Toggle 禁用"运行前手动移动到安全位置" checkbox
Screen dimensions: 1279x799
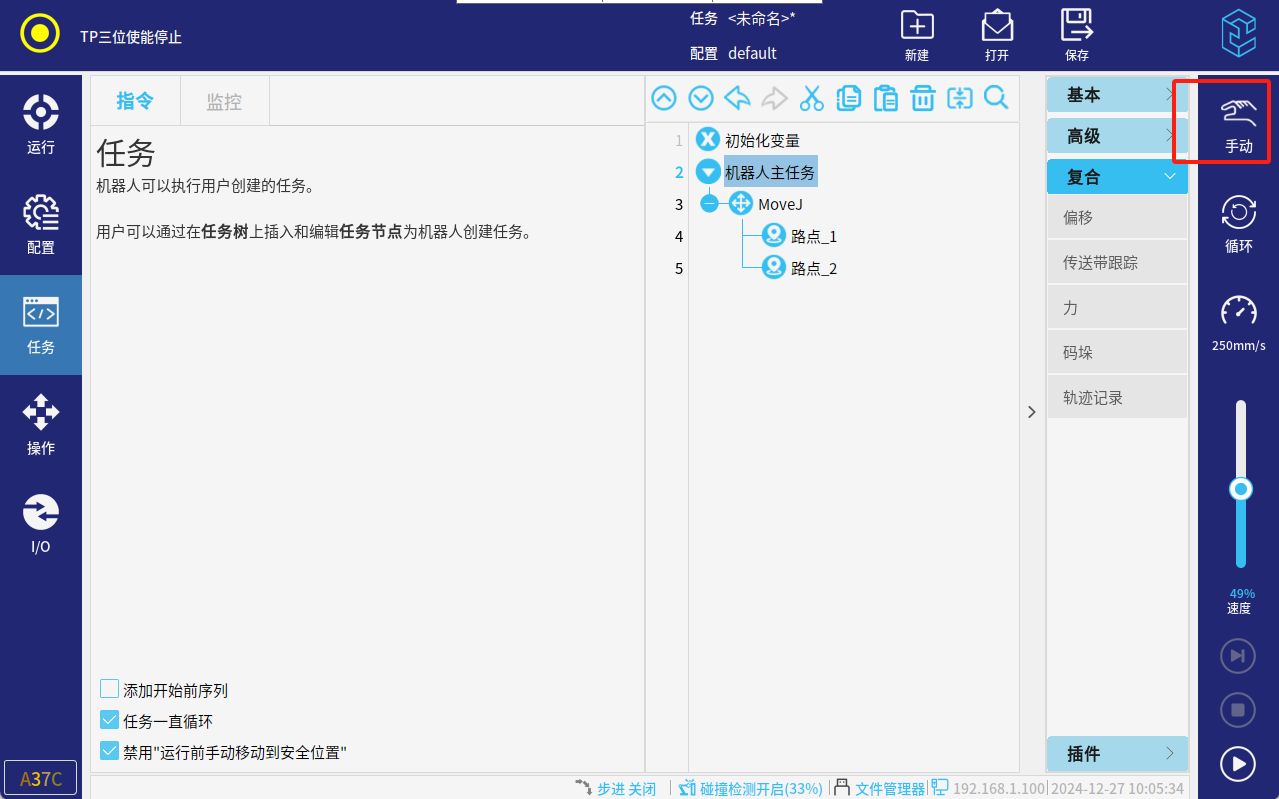point(110,751)
